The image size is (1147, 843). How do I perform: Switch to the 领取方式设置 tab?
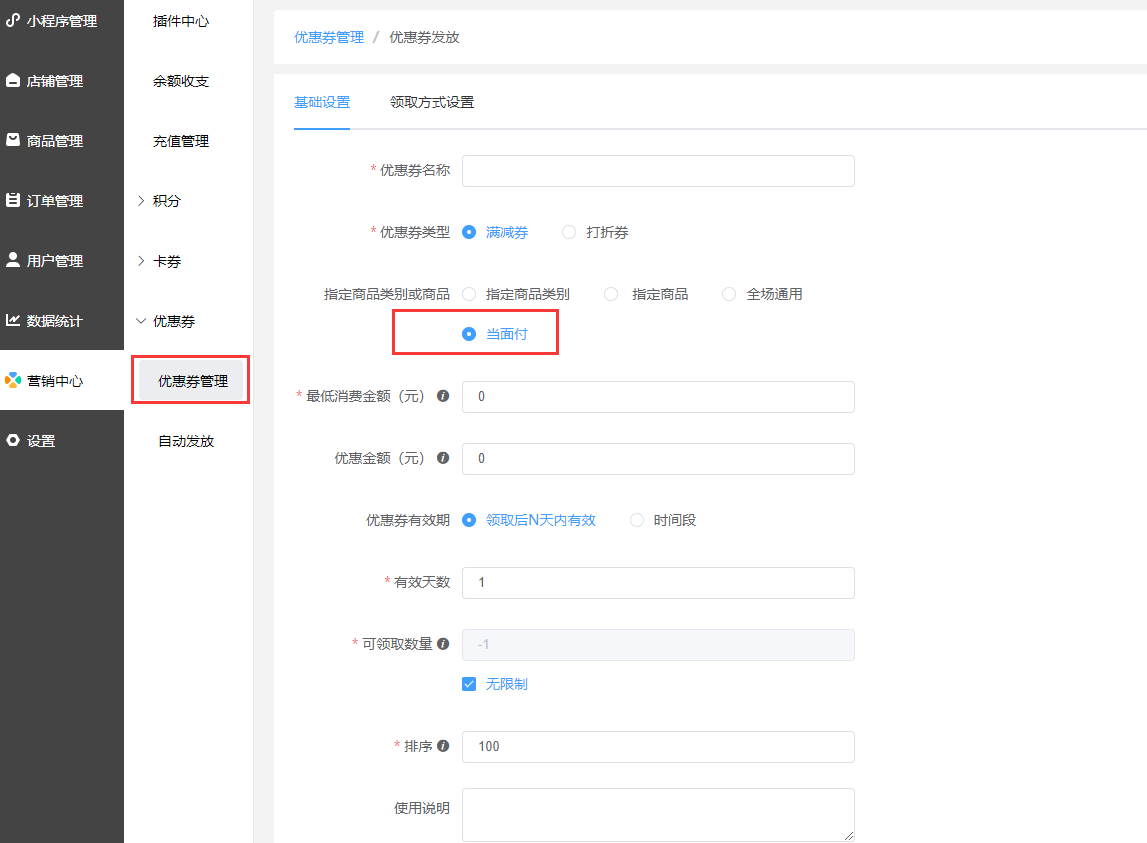[432, 102]
